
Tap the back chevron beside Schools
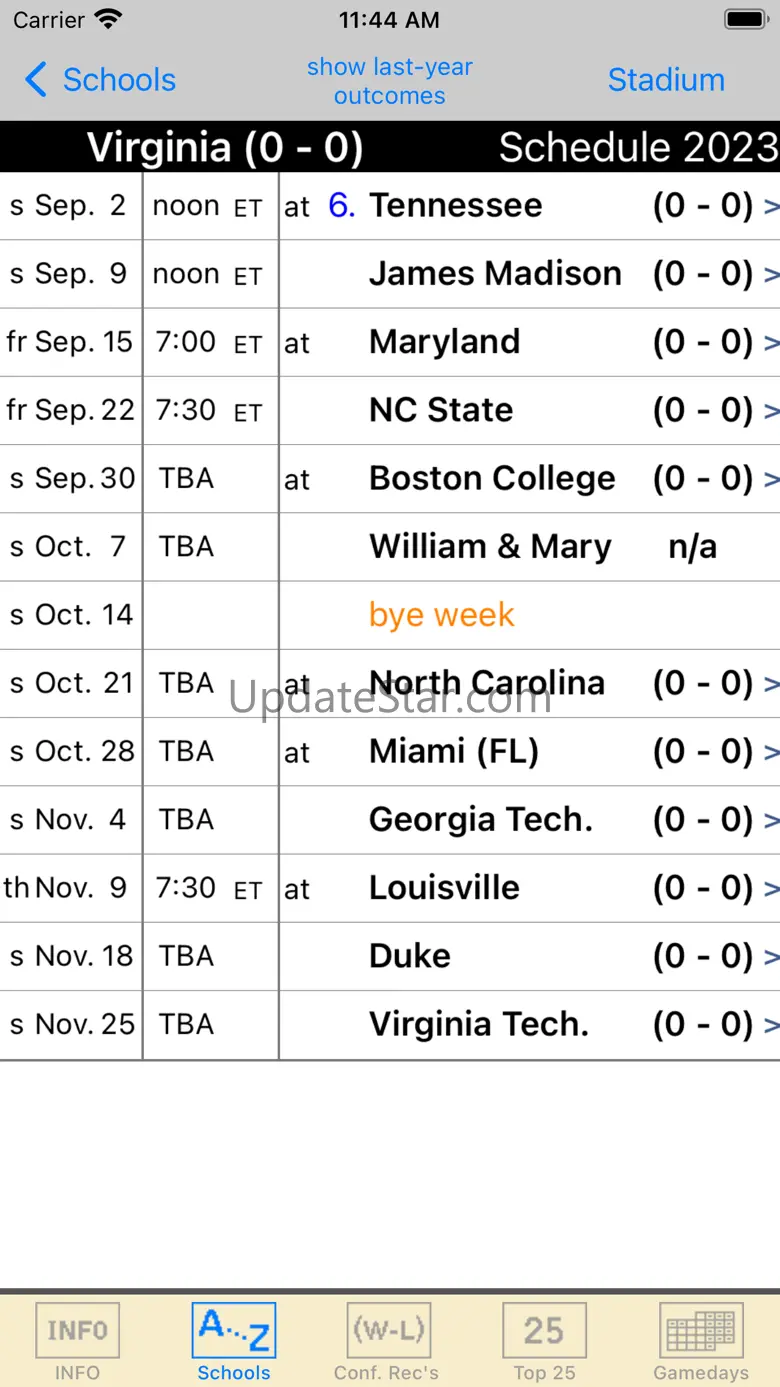pyautogui.click(x=36, y=79)
